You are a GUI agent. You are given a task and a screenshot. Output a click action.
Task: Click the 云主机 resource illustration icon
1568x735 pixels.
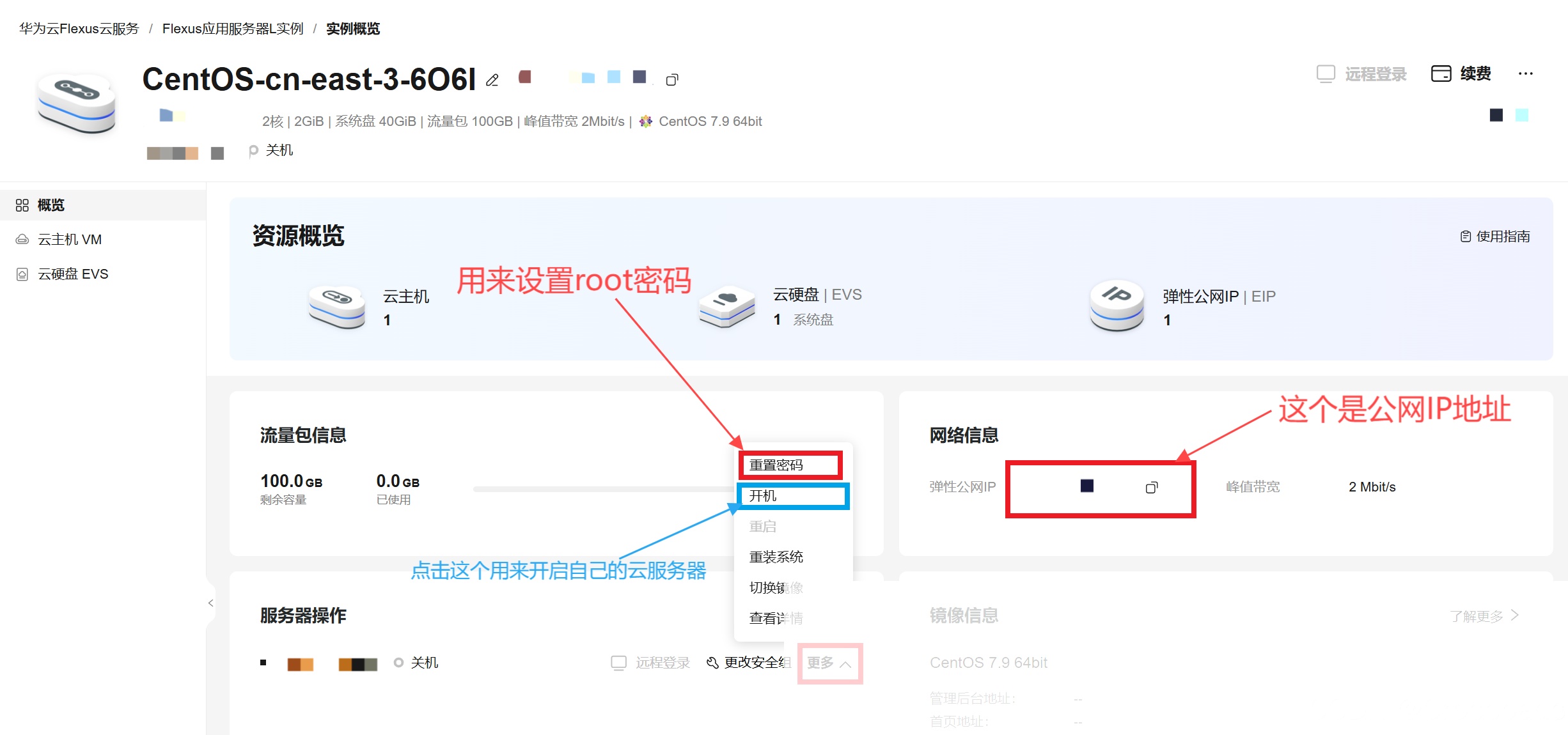pos(337,307)
